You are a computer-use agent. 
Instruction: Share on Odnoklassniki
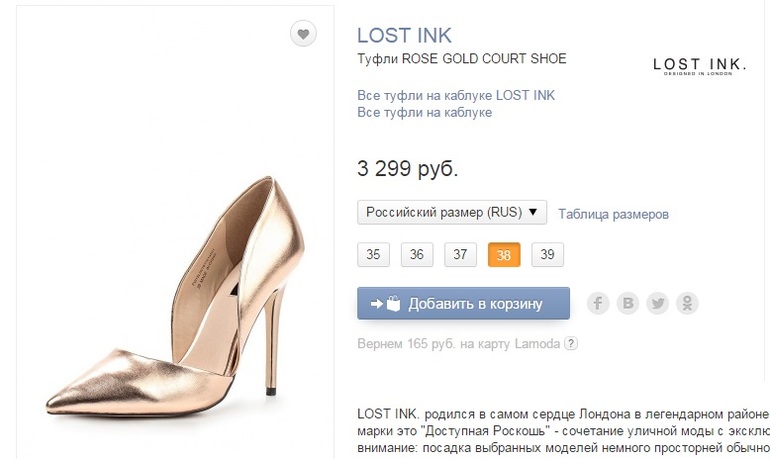point(688,303)
